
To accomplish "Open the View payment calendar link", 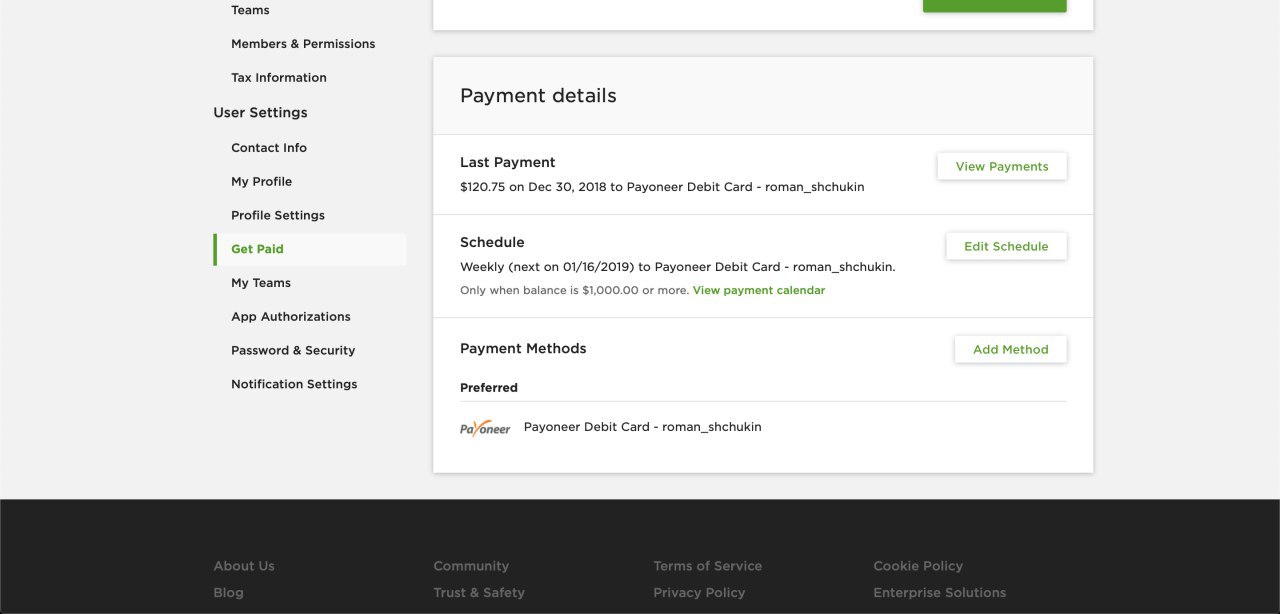I will pyautogui.click(x=759, y=291).
